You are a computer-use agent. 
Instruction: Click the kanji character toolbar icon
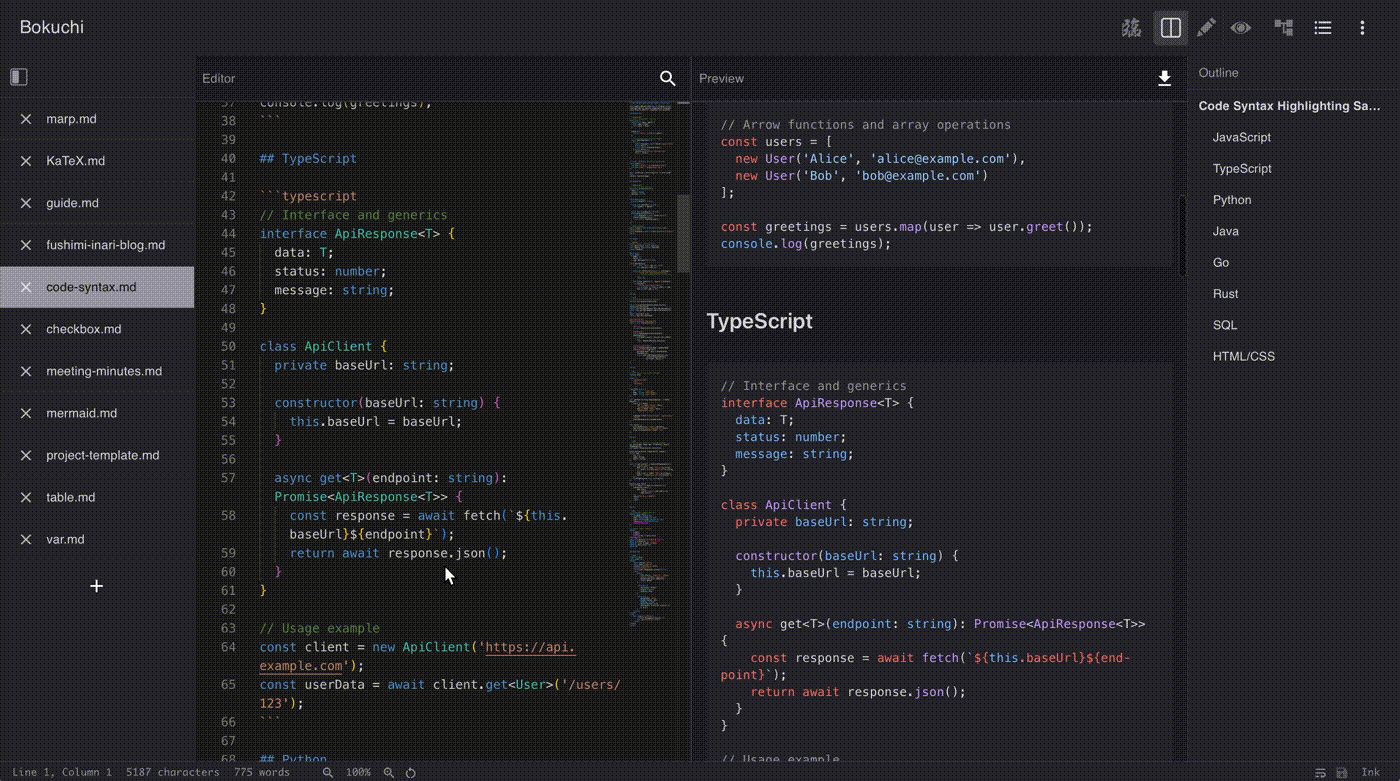1131,28
